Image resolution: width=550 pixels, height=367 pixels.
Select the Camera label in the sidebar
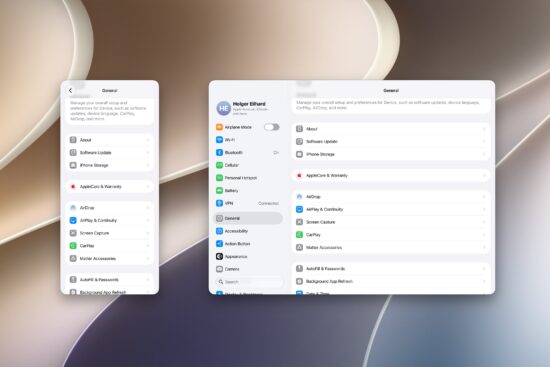232,269
